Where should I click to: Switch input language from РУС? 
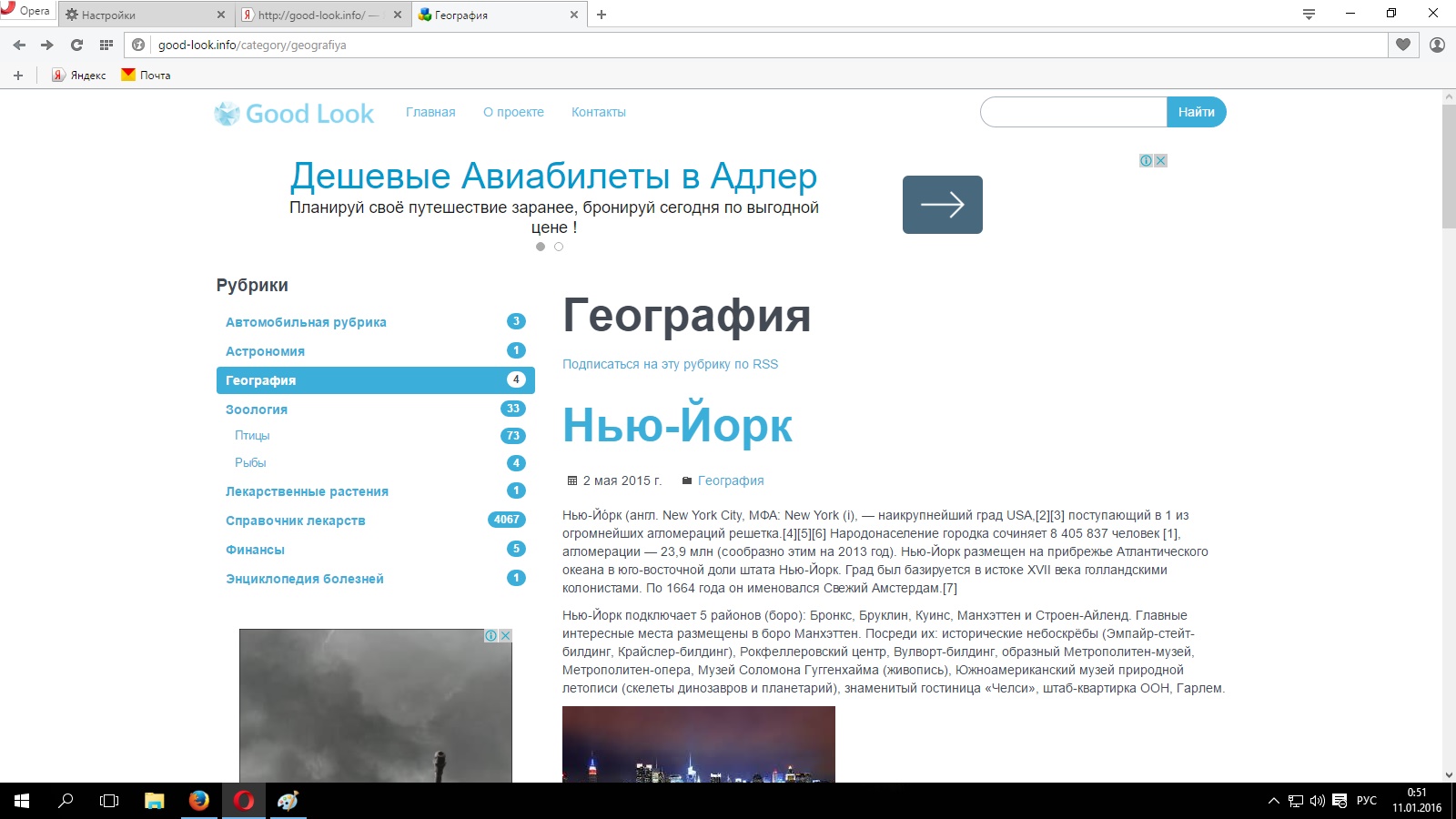tap(1367, 801)
